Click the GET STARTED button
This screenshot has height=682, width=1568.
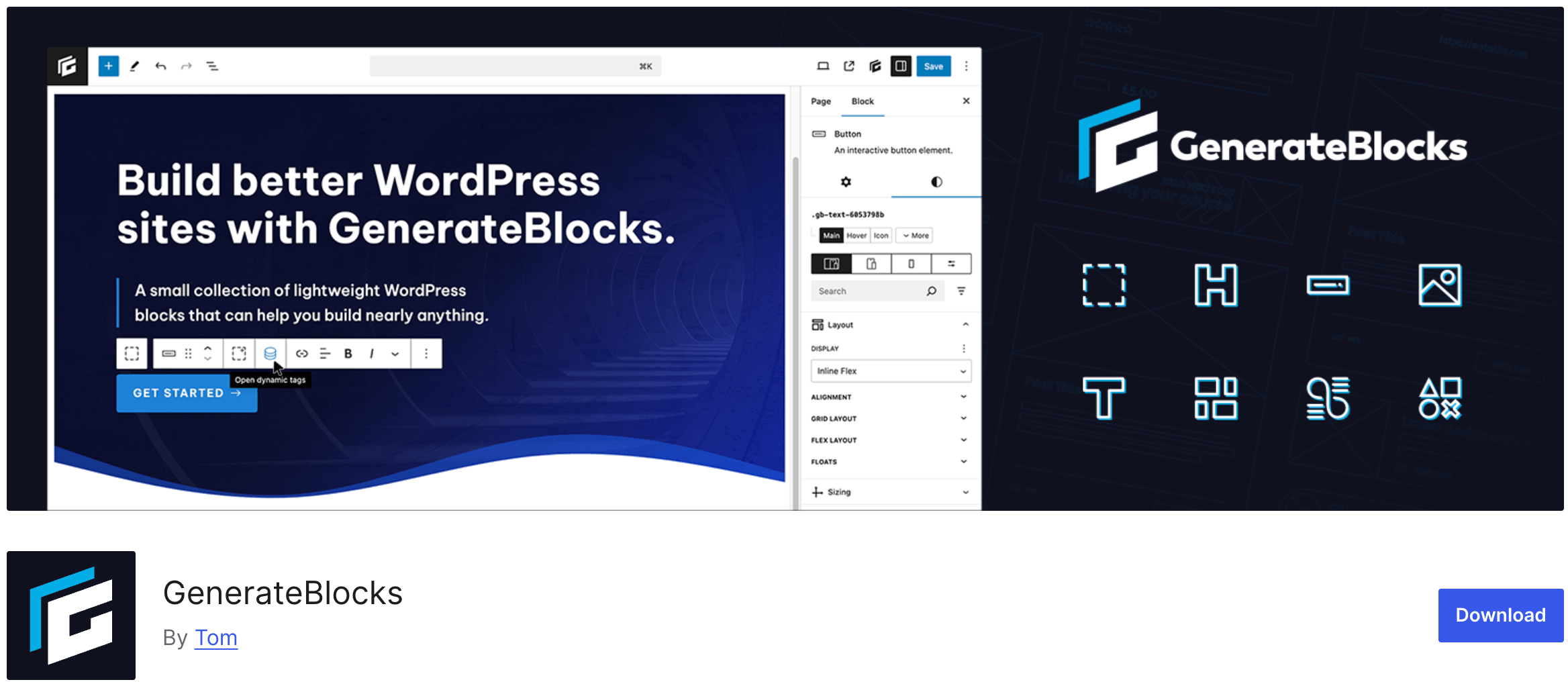(x=187, y=393)
